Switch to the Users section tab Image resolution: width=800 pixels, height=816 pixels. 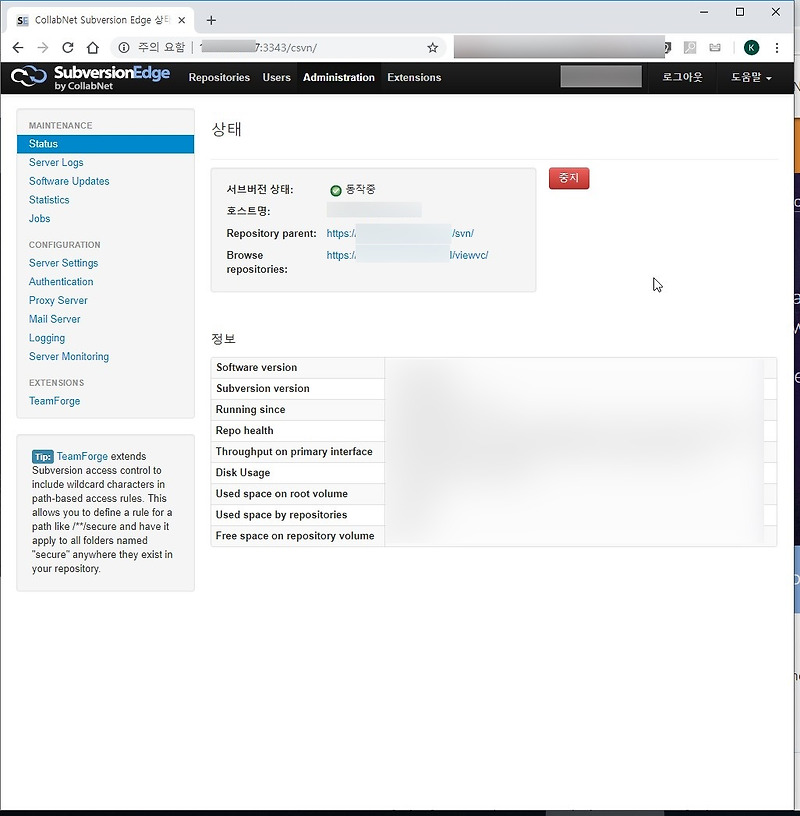(277, 77)
